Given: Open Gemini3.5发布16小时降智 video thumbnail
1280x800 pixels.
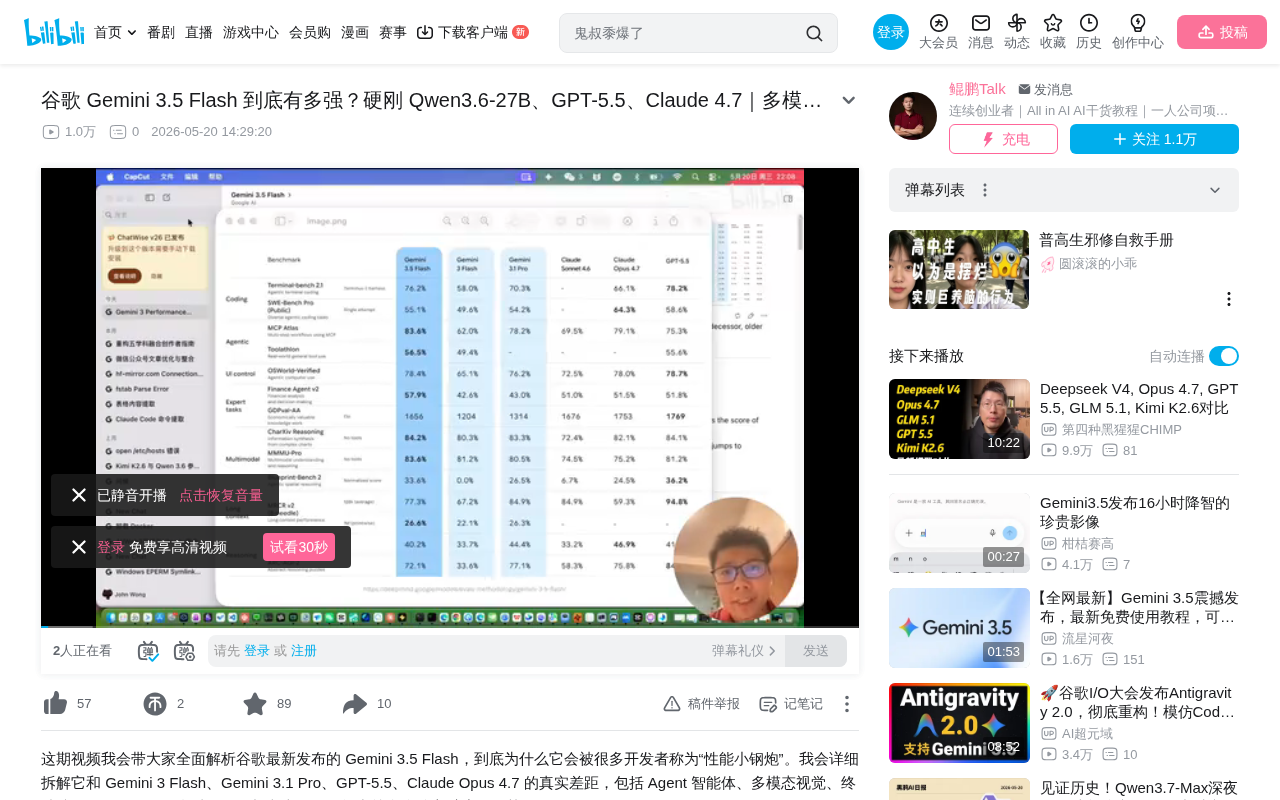Looking at the screenshot, I should coord(959,533).
